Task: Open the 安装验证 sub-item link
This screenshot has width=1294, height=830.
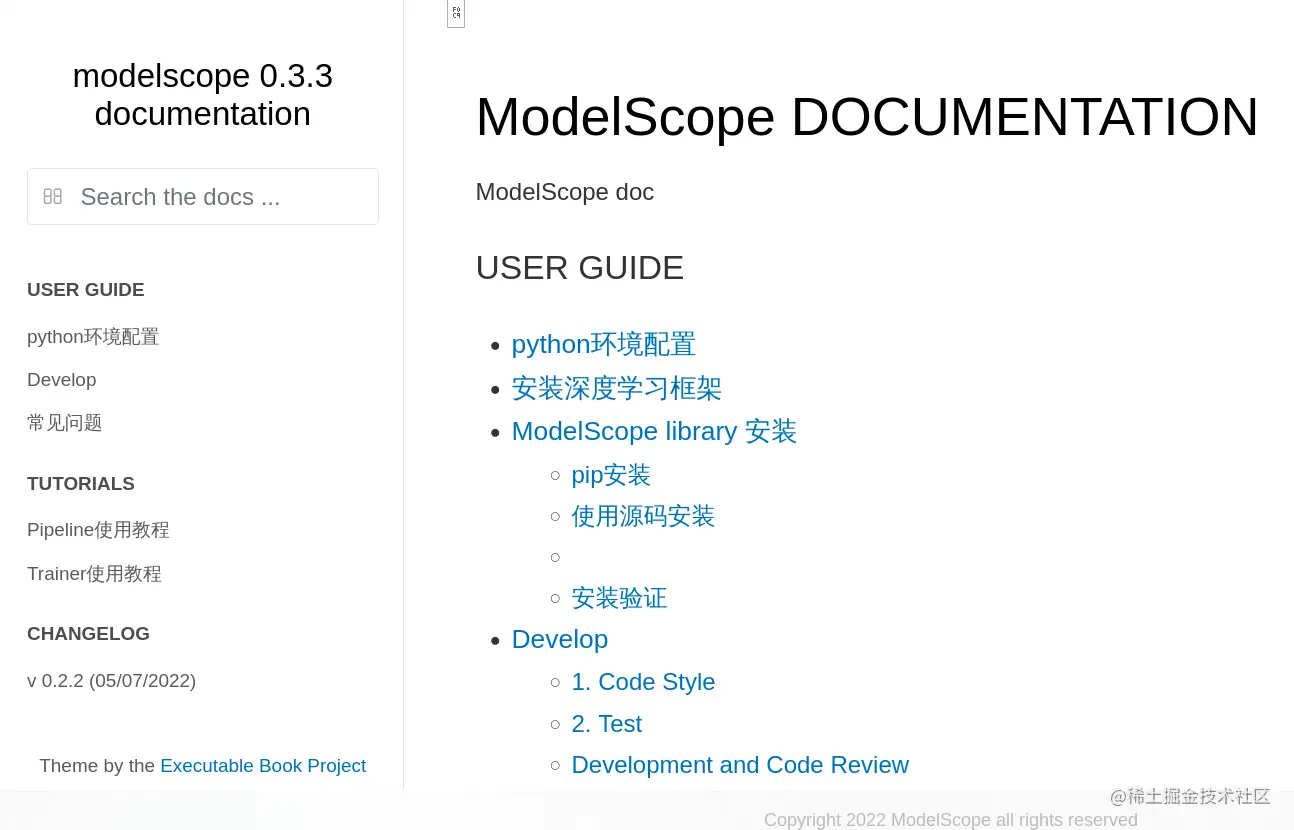Action: (619, 598)
